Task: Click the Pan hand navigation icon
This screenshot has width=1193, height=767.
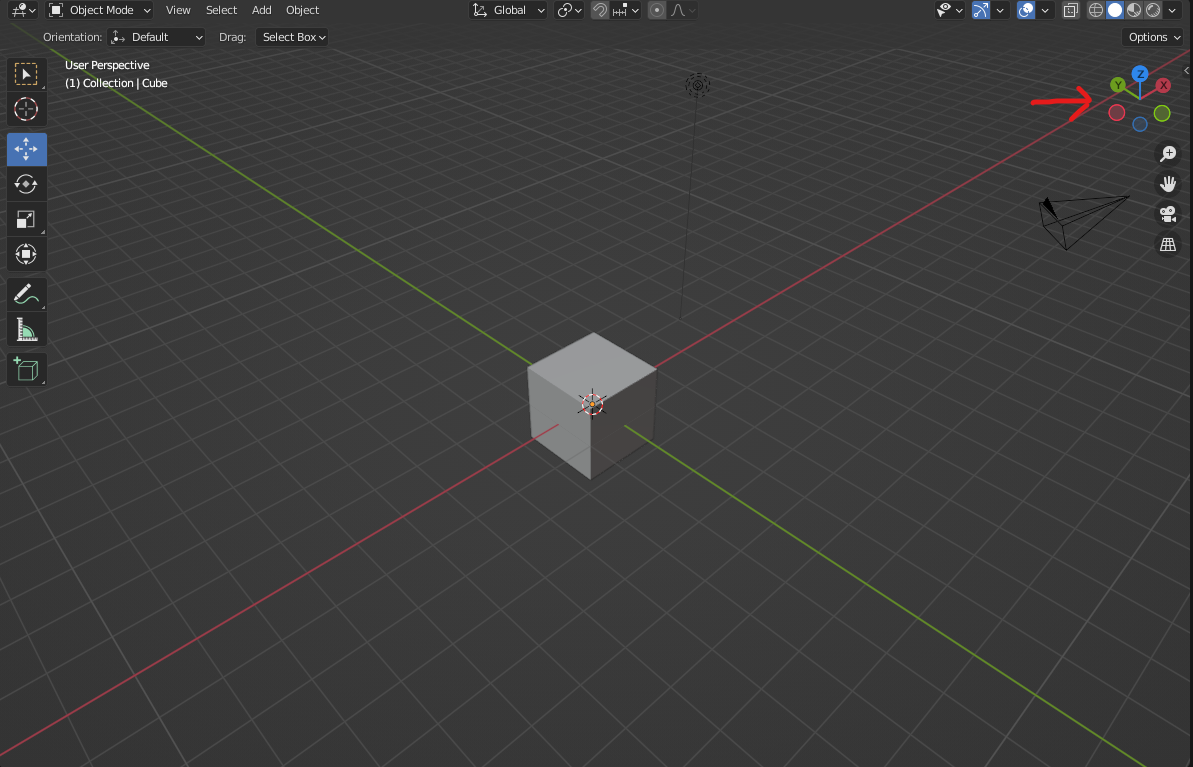Action: 1167,184
